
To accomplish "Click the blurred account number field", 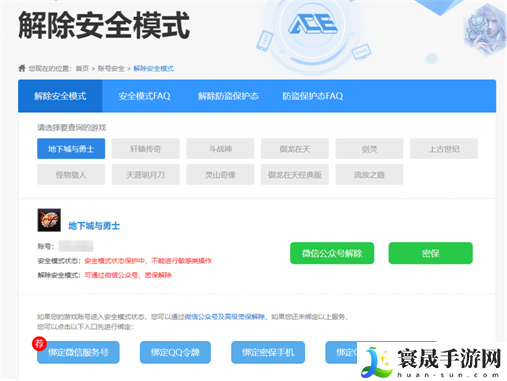I will [x=76, y=246].
